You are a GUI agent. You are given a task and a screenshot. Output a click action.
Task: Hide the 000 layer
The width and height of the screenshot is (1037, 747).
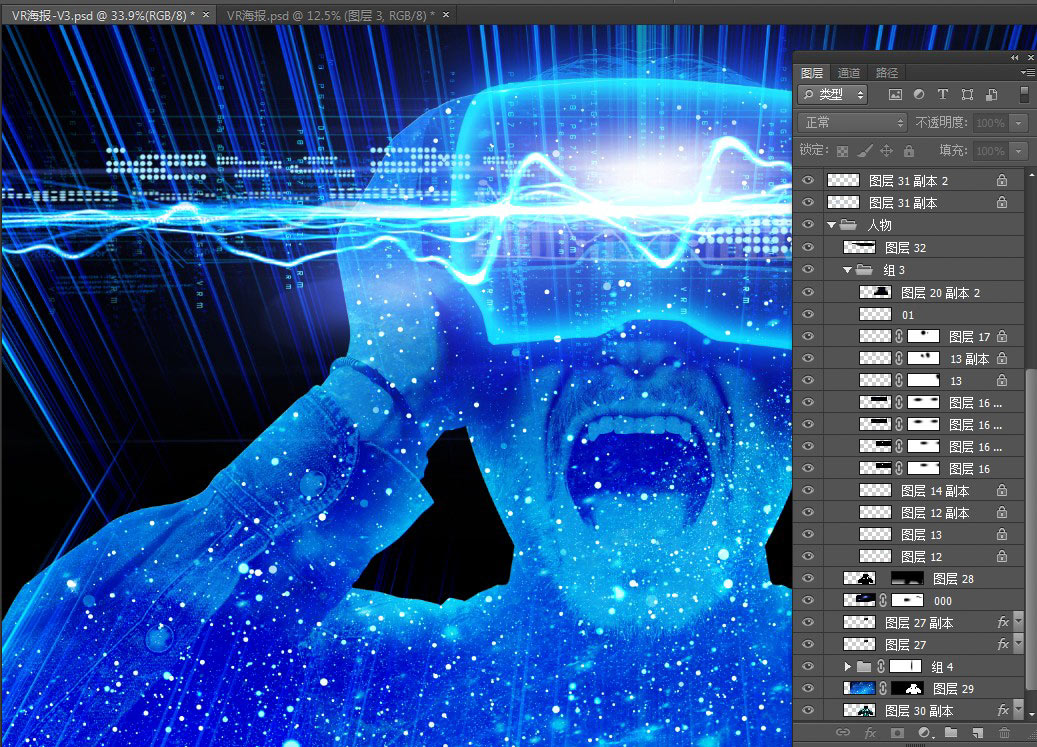tap(808, 601)
